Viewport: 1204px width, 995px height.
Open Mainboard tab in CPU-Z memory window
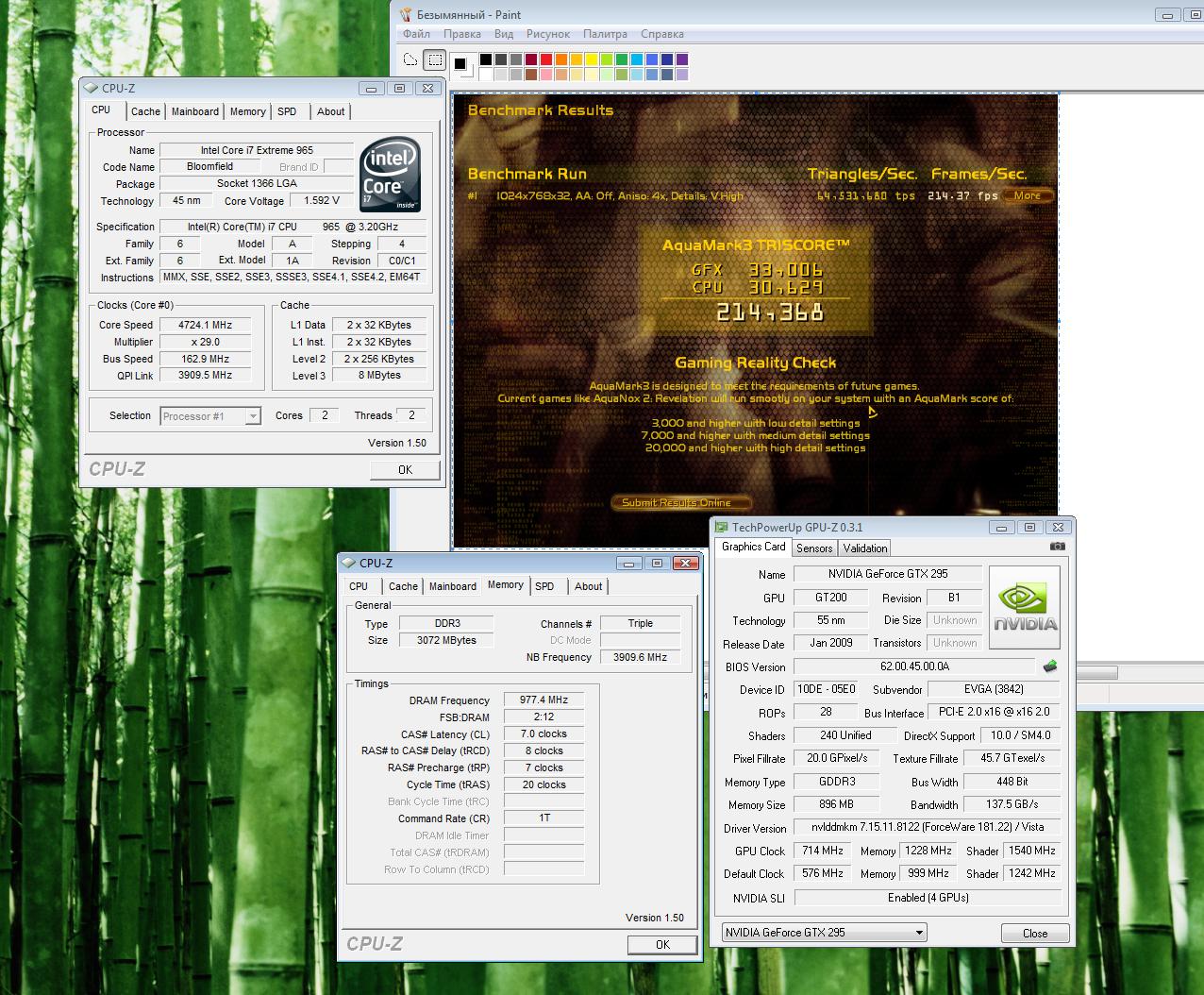[453, 586]
